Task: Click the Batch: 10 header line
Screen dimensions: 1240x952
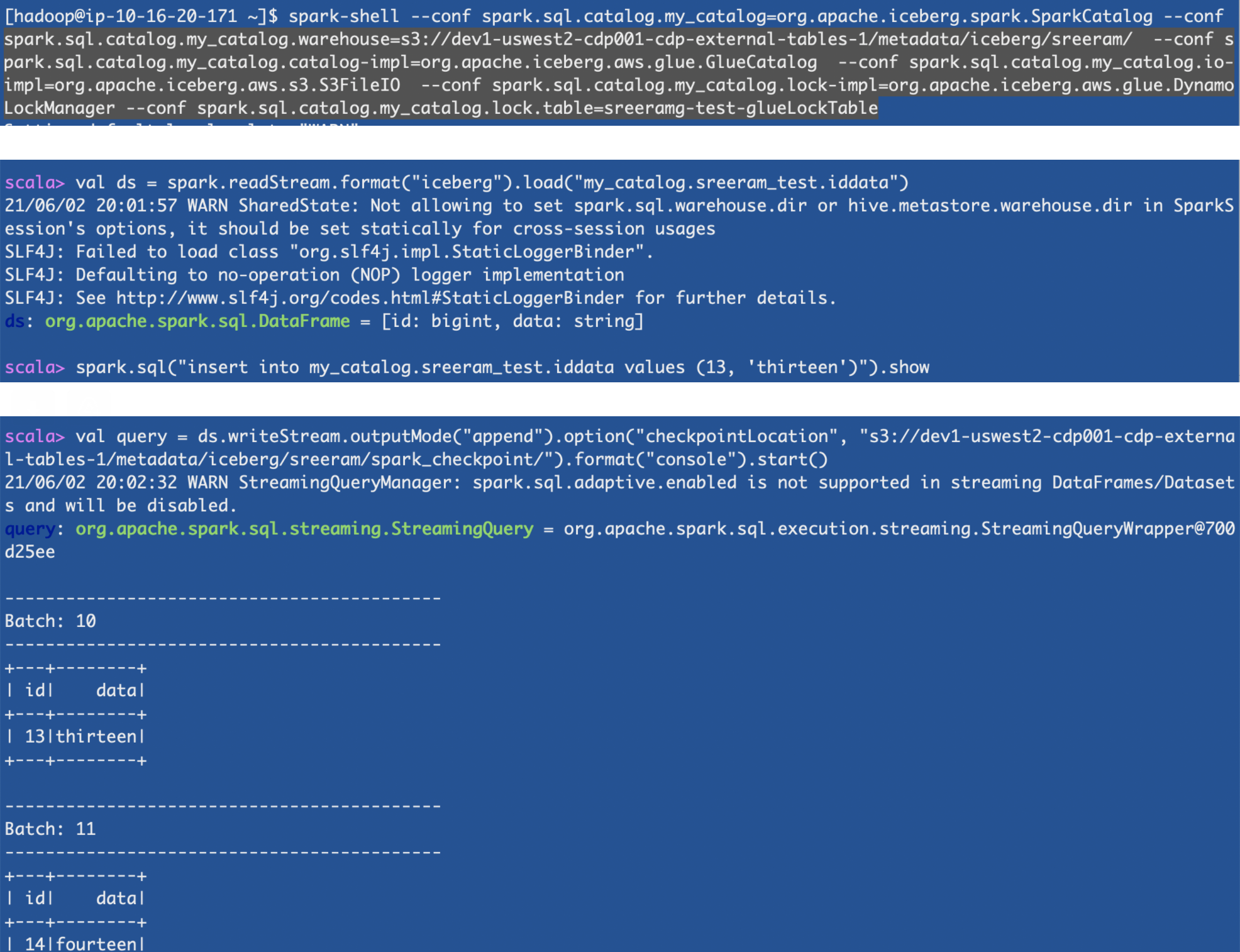Action: (x=50, y=621)
